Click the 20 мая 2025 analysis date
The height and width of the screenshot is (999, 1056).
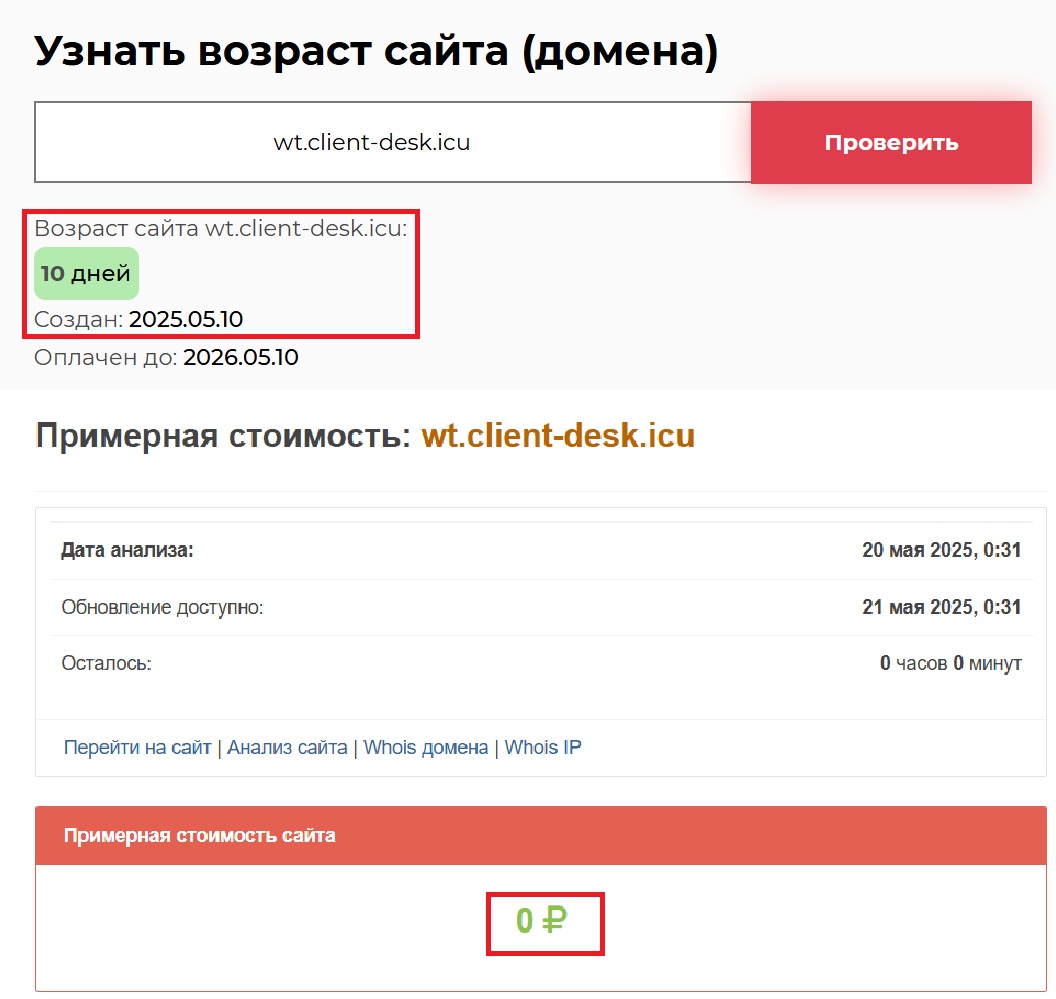coord(940,550)
